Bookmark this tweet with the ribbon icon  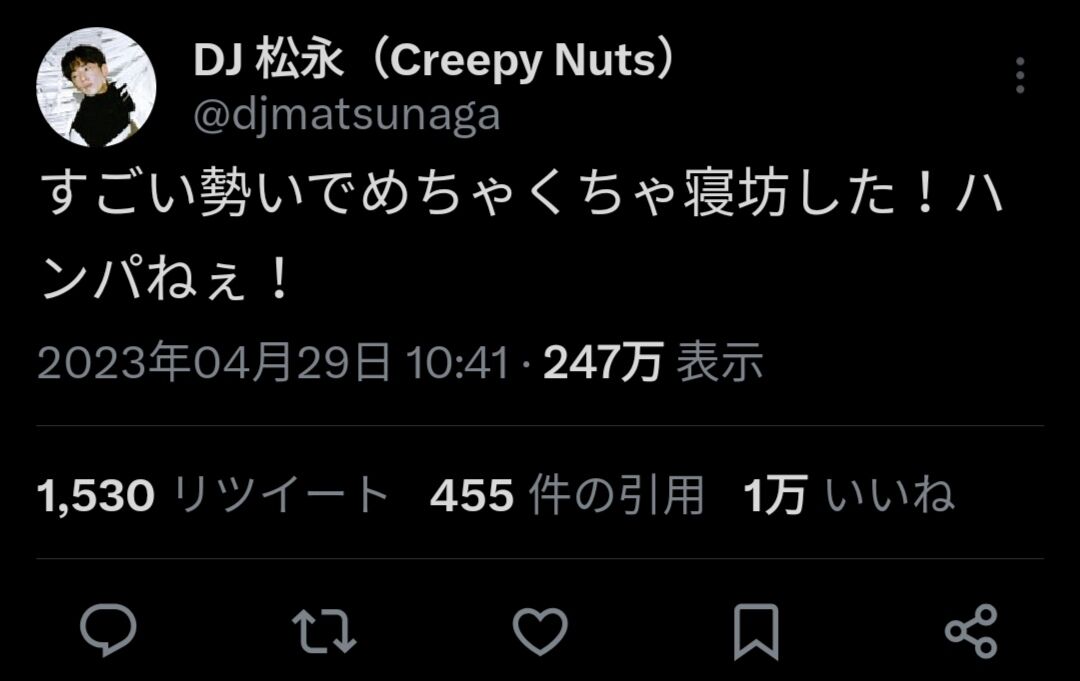point(756,631)
